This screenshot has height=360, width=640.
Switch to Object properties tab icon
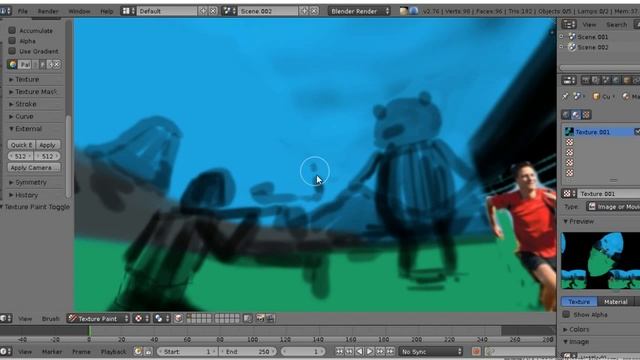626,80
